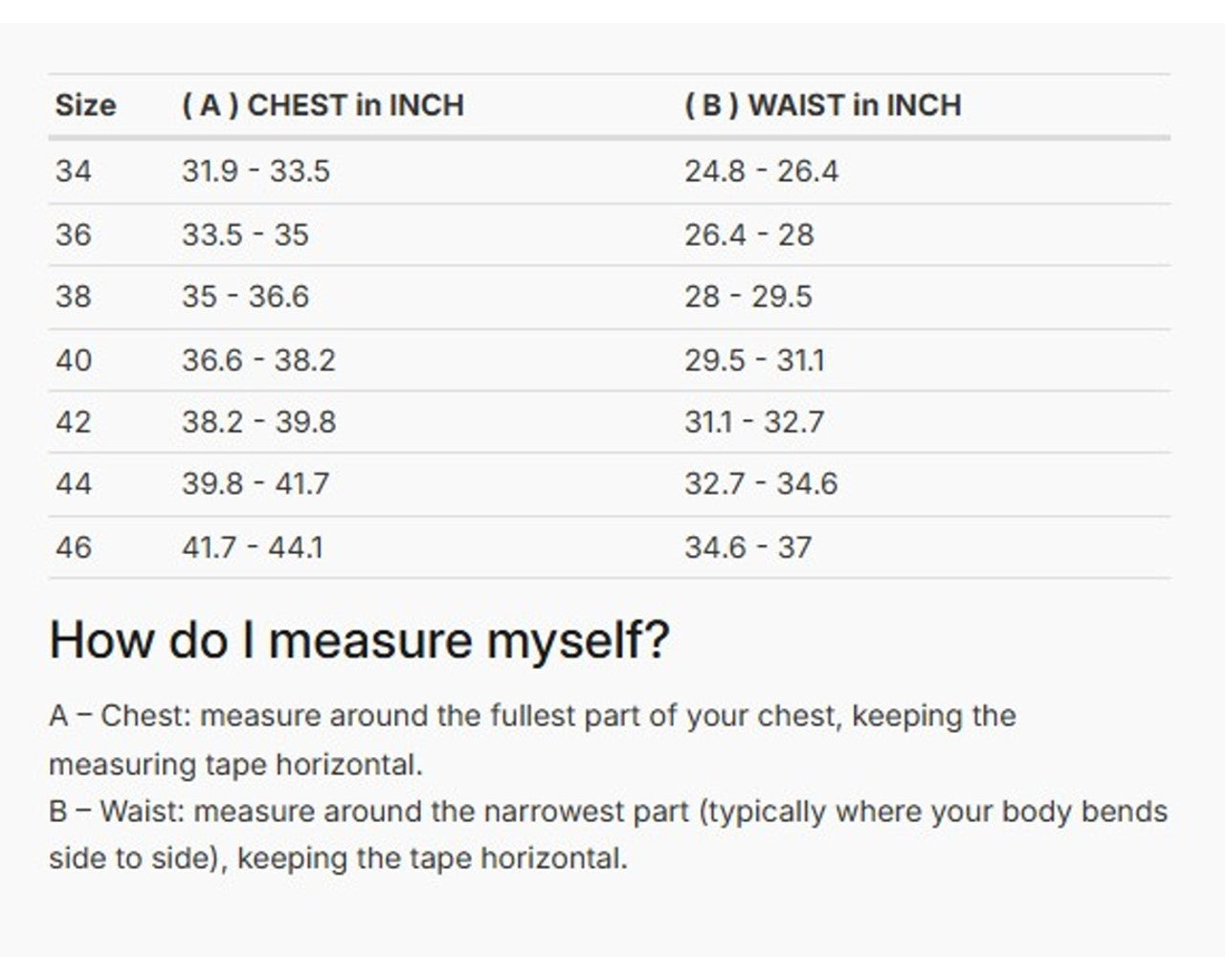
Task: Click the Size column header
Action: pyautogui.click(x=85, y=105)
